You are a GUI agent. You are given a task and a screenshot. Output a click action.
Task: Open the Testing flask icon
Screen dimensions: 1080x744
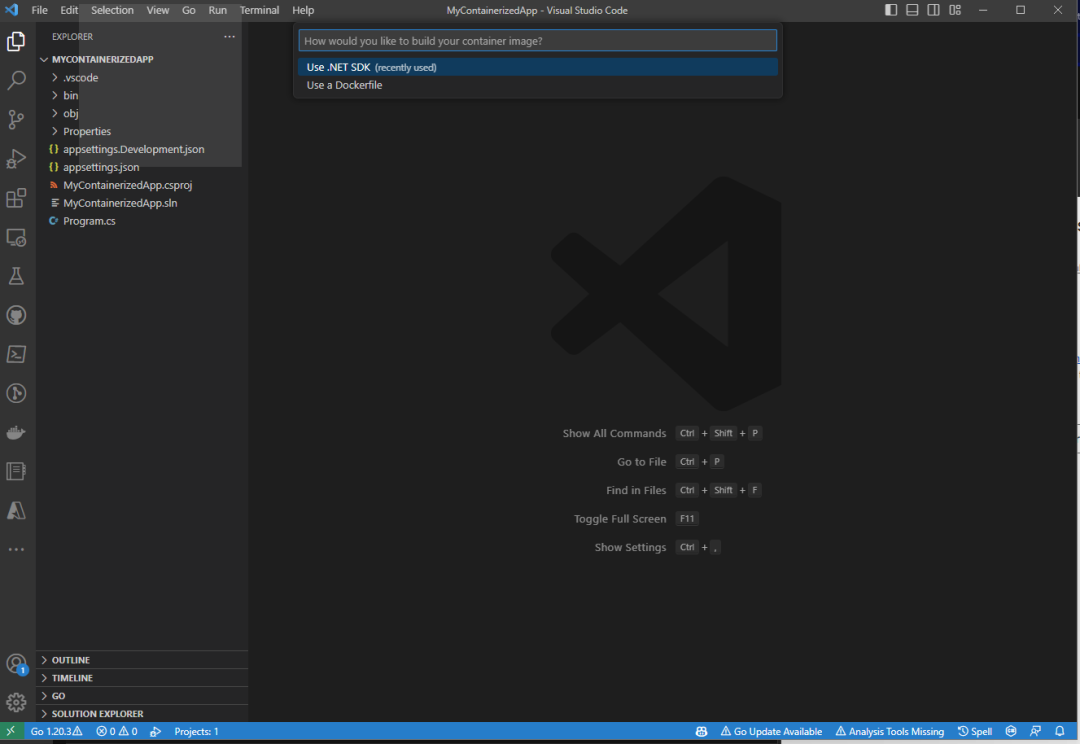16,276
